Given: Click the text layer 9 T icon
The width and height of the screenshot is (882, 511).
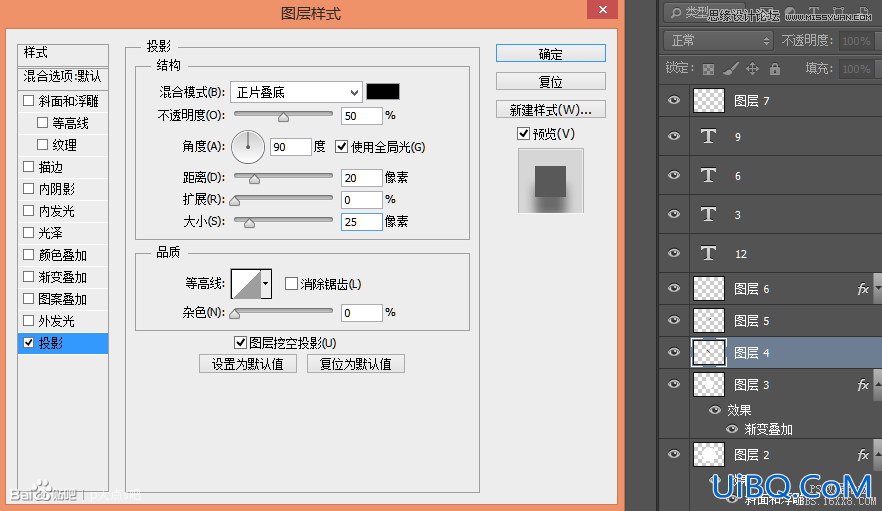Looking at the screenshot, I should coord(708,136).
